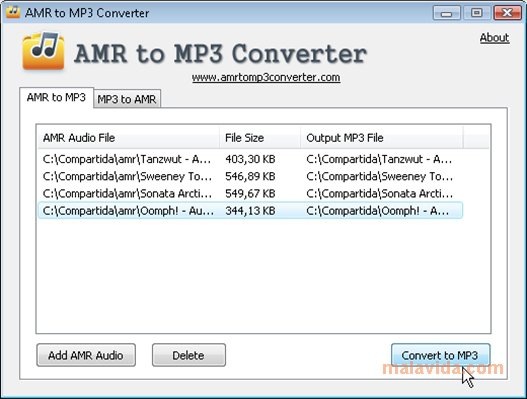Click output path C:\Compartida\Tanzwut
527x399 pixels.
[379, 159]
